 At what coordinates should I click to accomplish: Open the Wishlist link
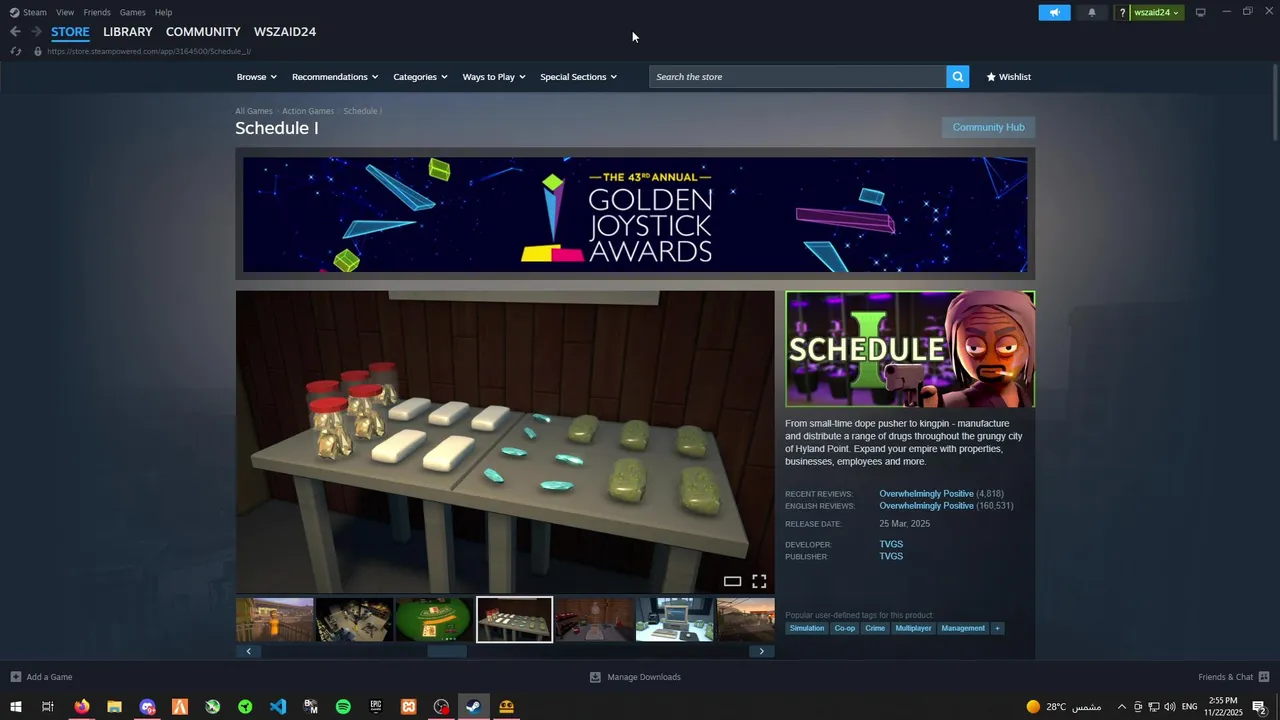coord(1008,77)
